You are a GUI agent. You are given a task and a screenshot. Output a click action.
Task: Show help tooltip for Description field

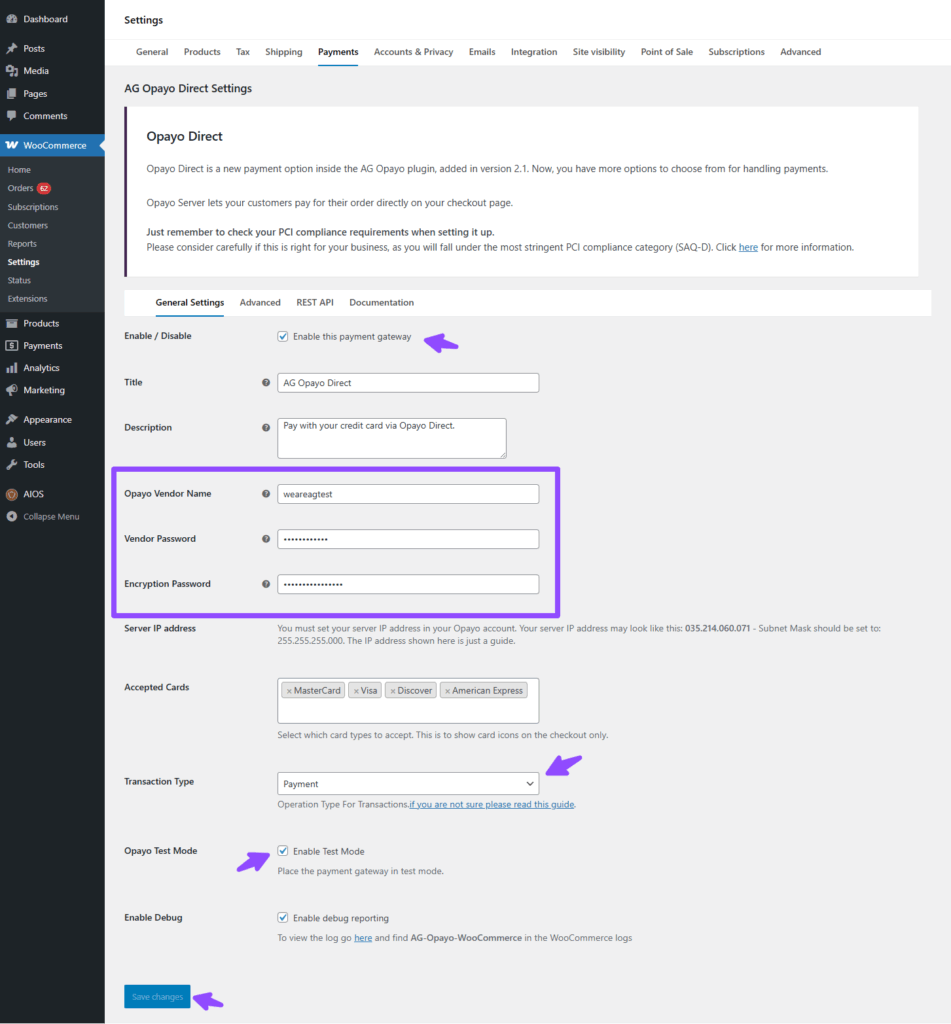click(266, 428)
